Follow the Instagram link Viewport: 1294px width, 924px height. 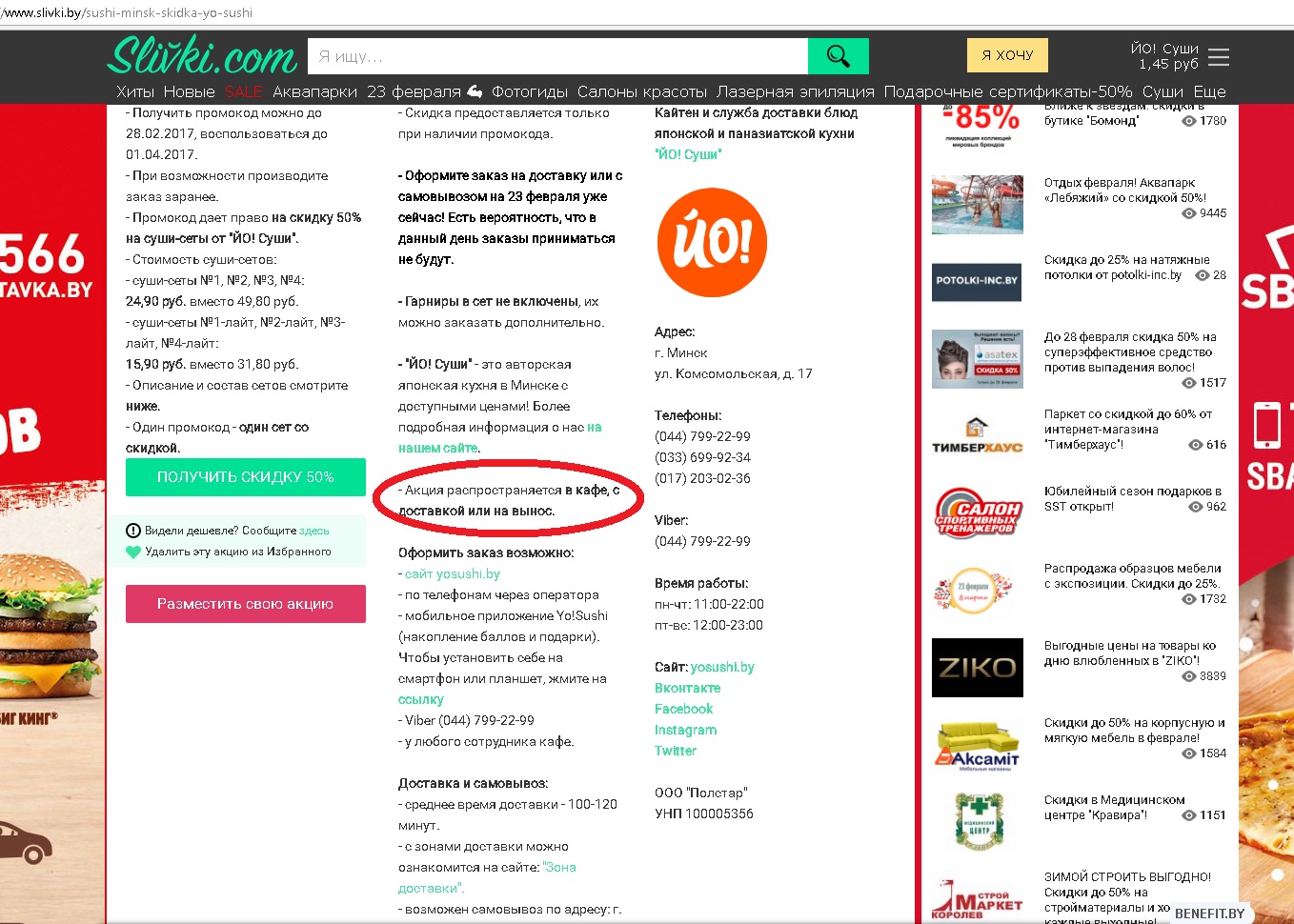click(x=685, y=730)
